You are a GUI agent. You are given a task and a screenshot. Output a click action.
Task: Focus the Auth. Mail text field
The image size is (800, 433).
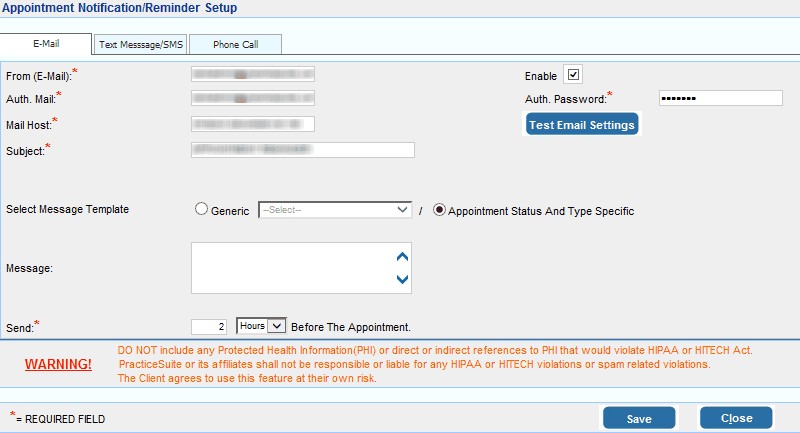[252, 98]
